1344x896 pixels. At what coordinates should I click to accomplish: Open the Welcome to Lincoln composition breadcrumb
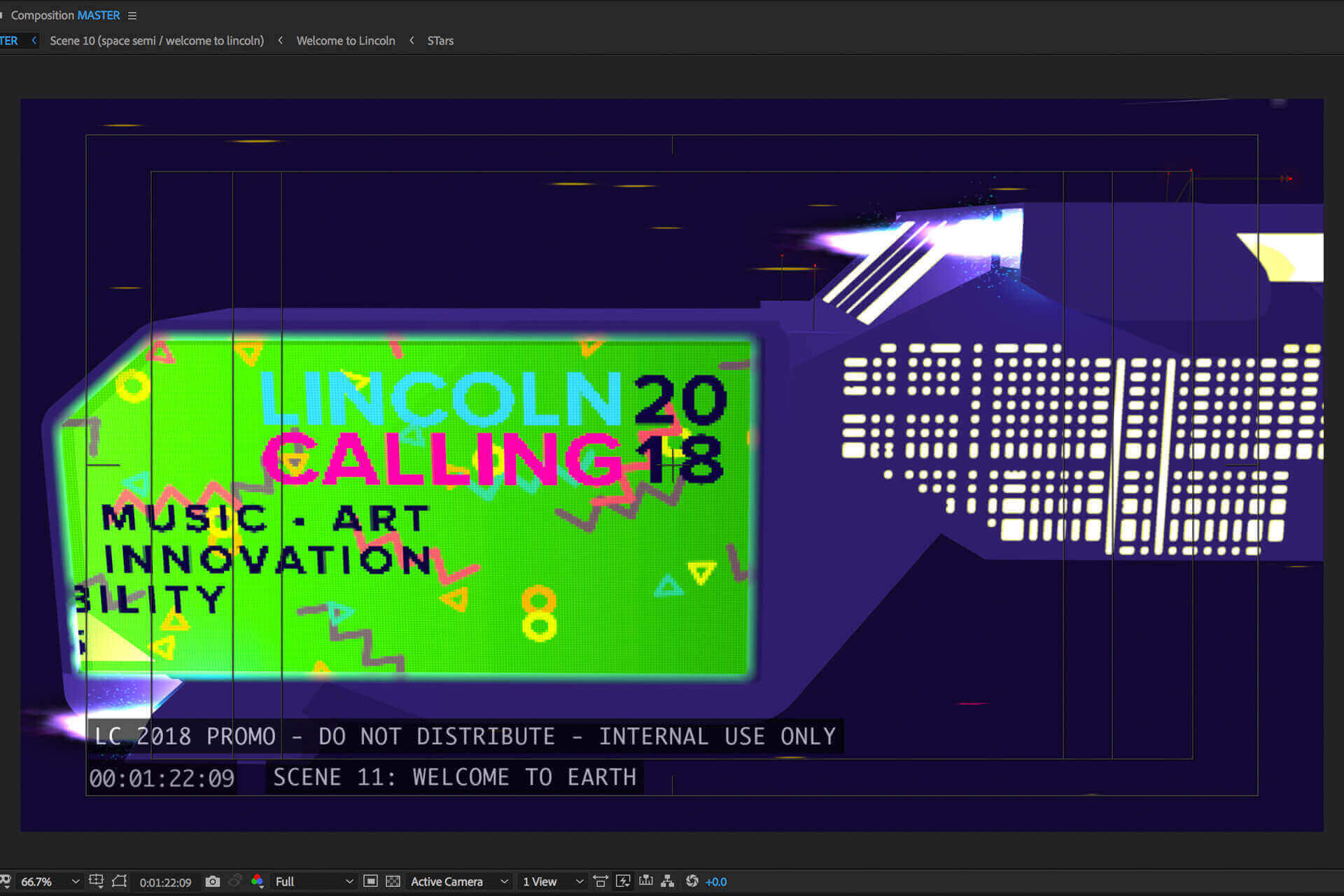click(x=346, y=41)
